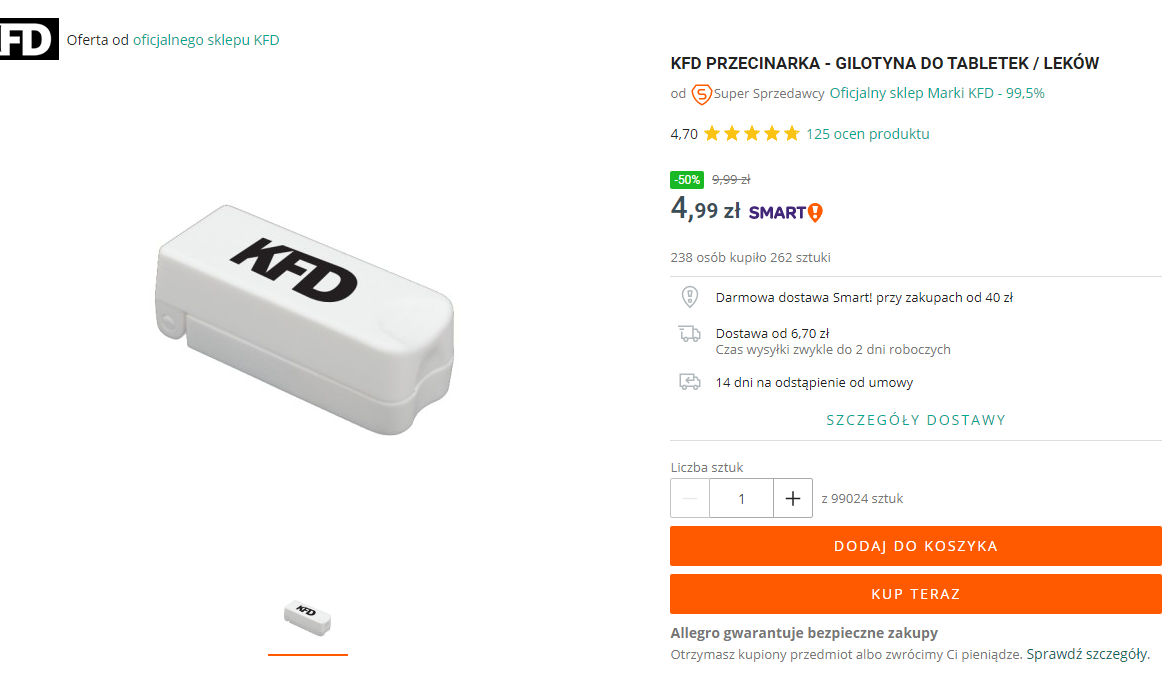
Task: Open Oficjalny sklep Marki KFD seller link
Action: tap(937, 94)
